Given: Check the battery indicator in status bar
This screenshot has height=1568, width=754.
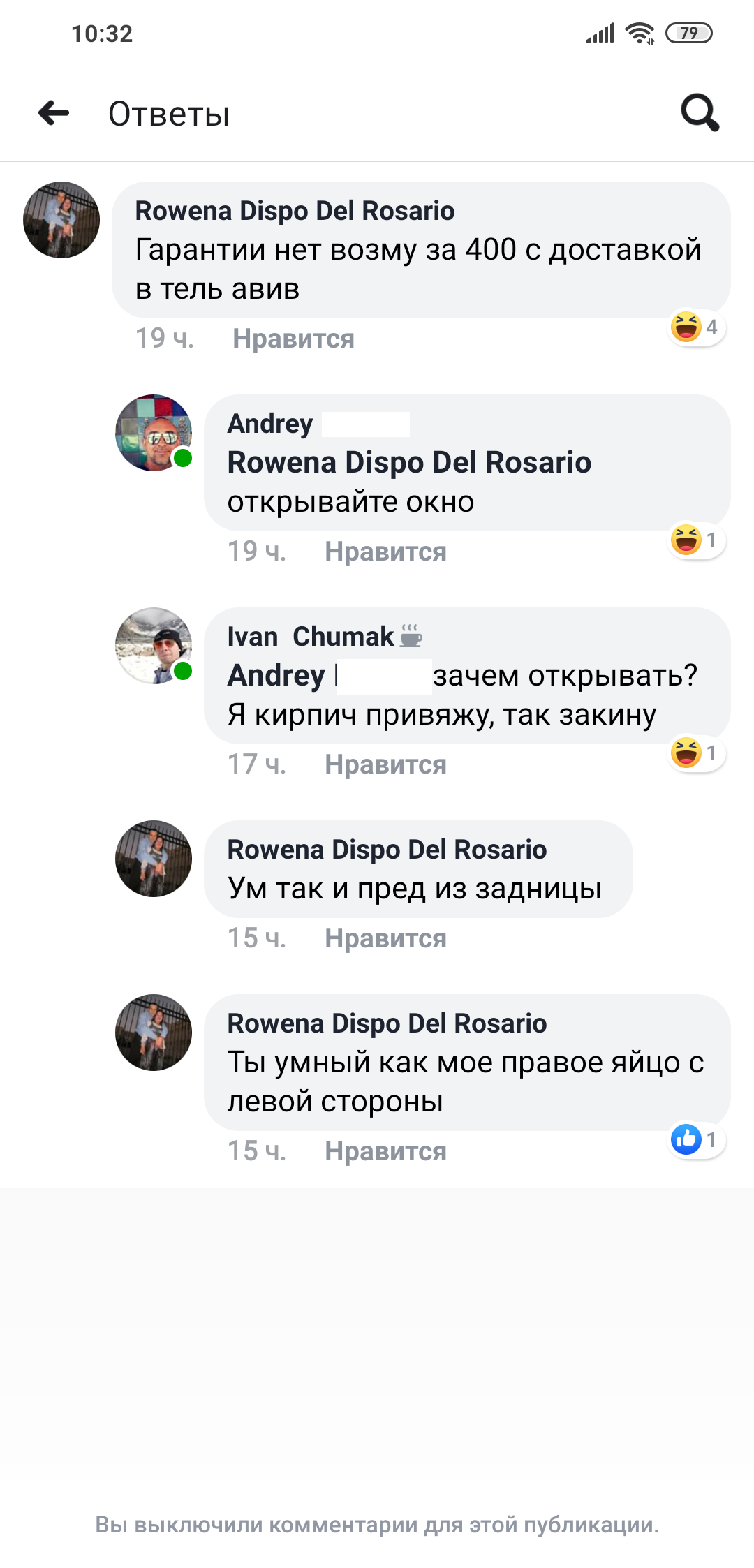Looking at the screenshot, I should coord(689,33).
